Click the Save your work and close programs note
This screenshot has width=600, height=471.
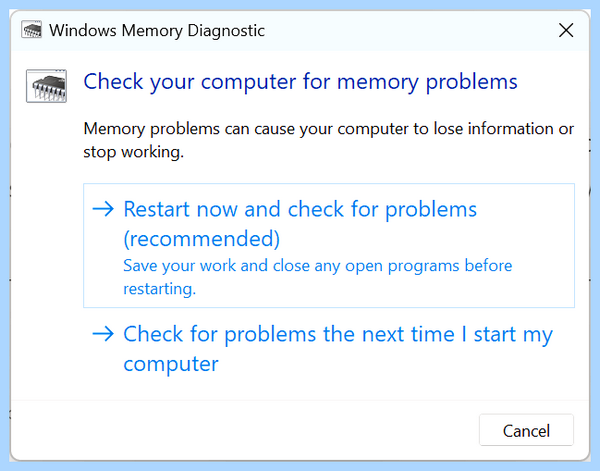tap(318, 277)
